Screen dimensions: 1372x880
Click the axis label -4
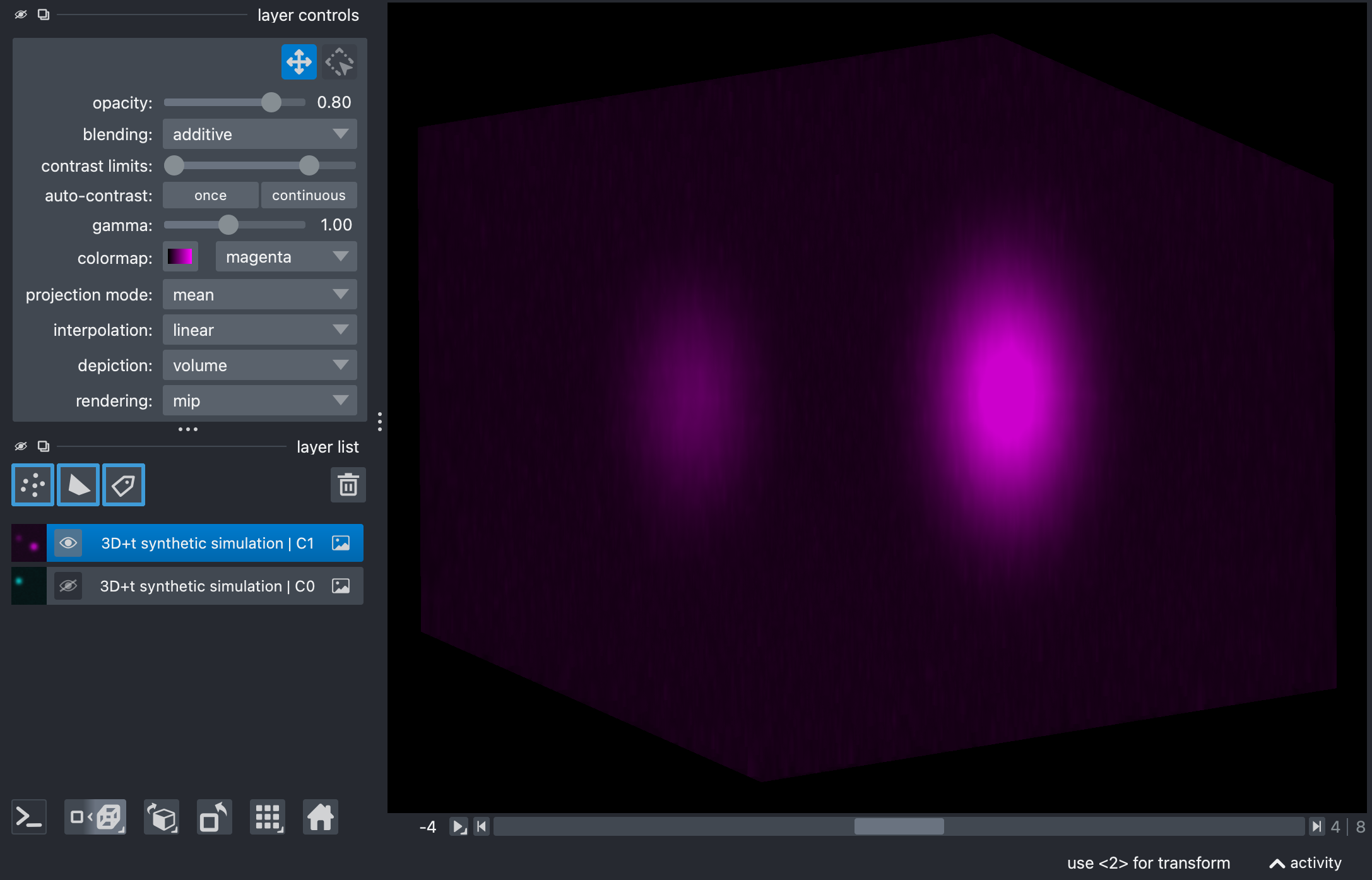pyautogui.click(x=428, y=826)
